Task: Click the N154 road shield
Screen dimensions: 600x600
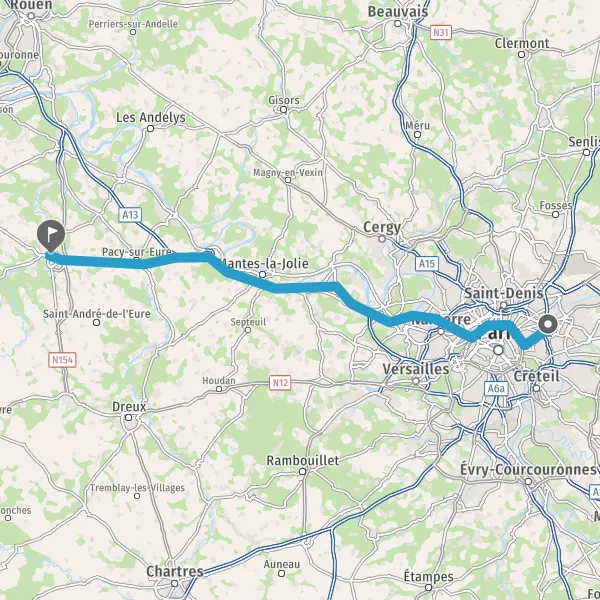Action: pyautogui.click(x=62, y=360)
